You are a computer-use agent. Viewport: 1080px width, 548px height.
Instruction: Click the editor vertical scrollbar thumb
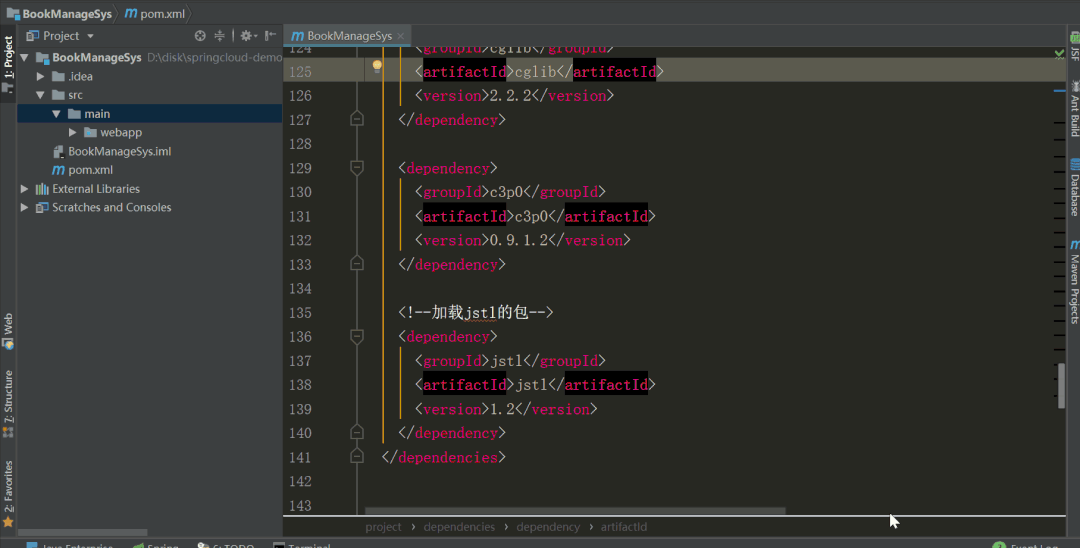pyautogui.click(x=1061, y=386)
